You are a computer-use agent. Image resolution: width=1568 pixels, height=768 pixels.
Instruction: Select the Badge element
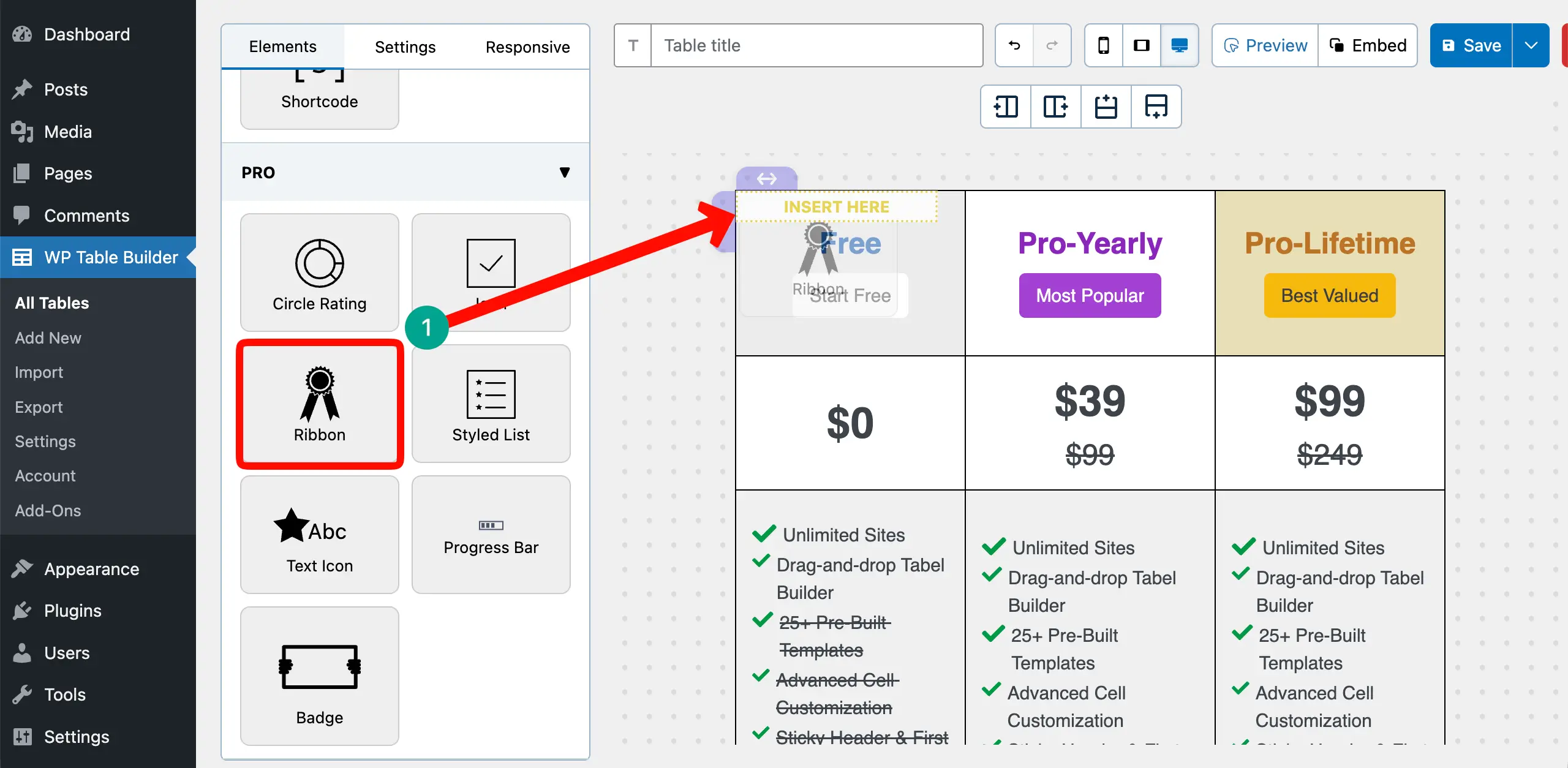[319, 676]
